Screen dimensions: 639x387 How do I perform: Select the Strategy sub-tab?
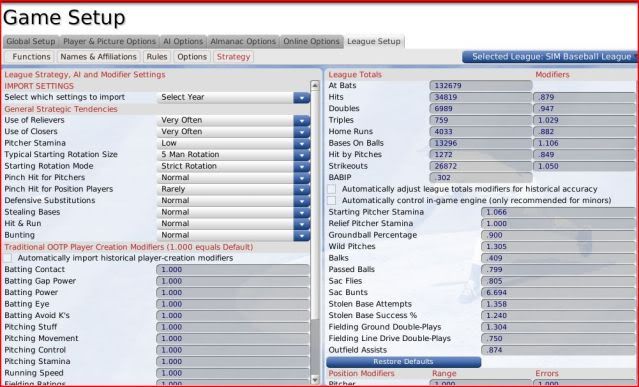coord(233,57)
